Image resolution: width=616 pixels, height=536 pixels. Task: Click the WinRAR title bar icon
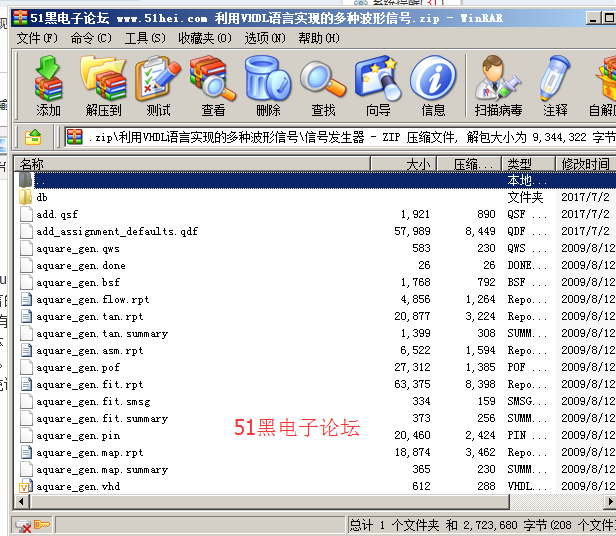coord(20,18)
